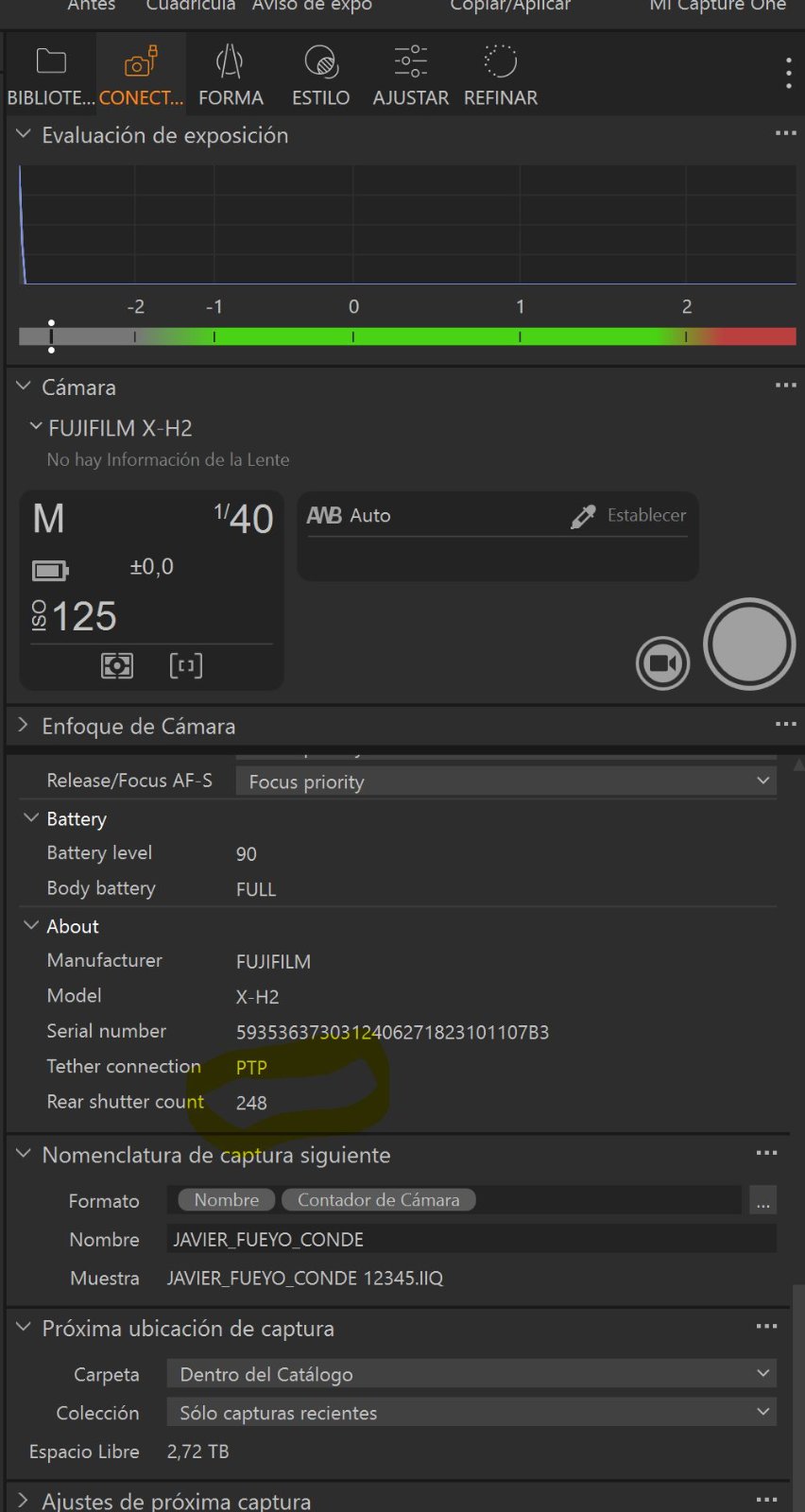The height and width of the screenshot is (1512, 805).
Task: Click the Contador de Cámara format token
Action: point(378,1200)
